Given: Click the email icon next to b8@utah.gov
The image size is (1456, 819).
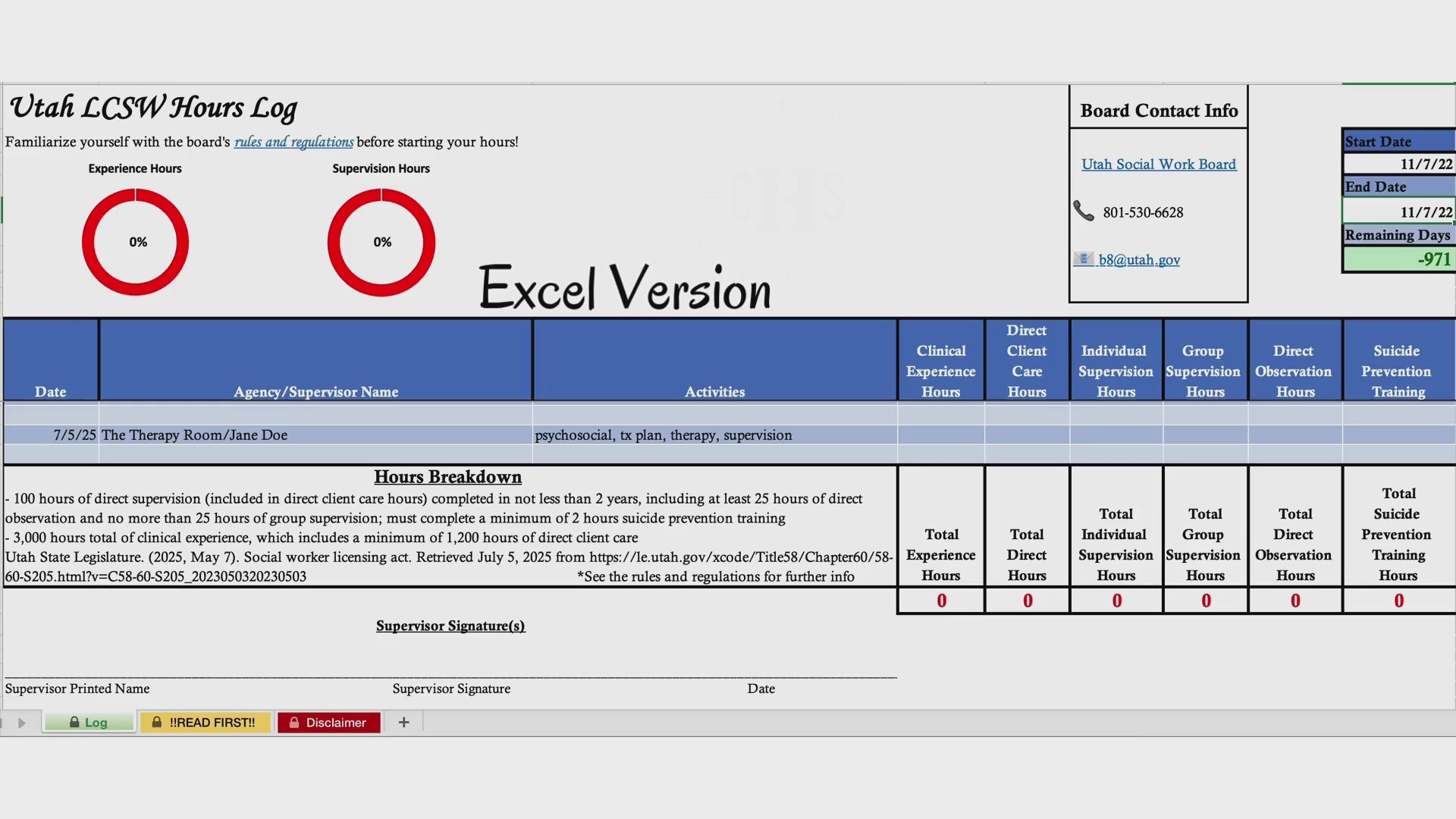Looking at the screenshot, I should [x=1083, y=259].
